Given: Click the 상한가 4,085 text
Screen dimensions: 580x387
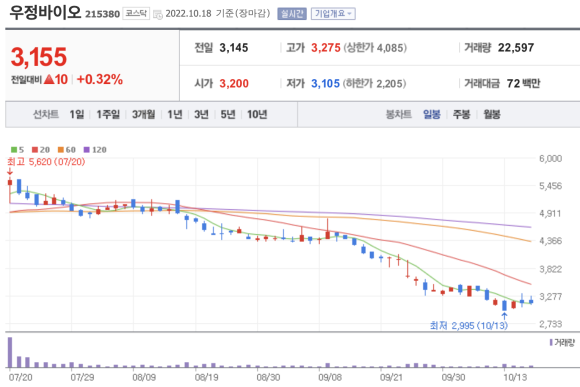Looking at the screenshot, I should click(x=375, y=48).
